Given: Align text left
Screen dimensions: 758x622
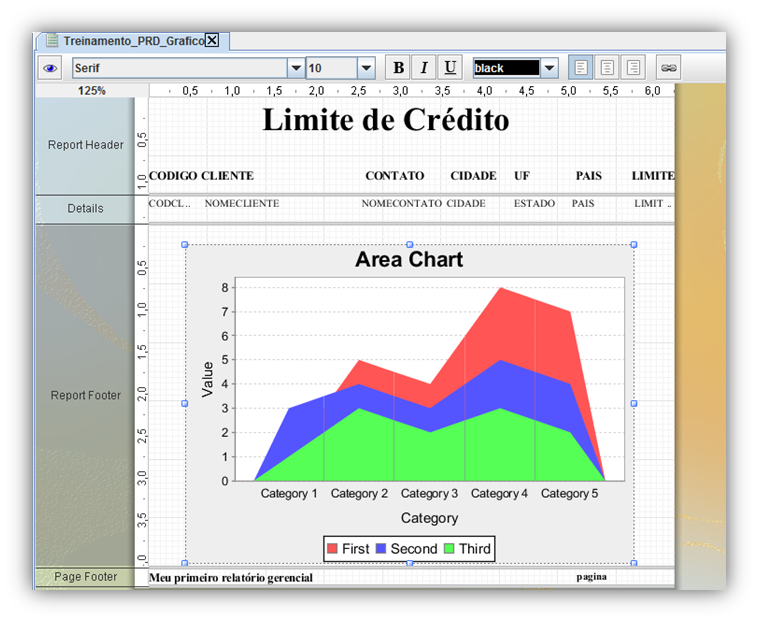Looking at the screenshot, I should [580, 68].
